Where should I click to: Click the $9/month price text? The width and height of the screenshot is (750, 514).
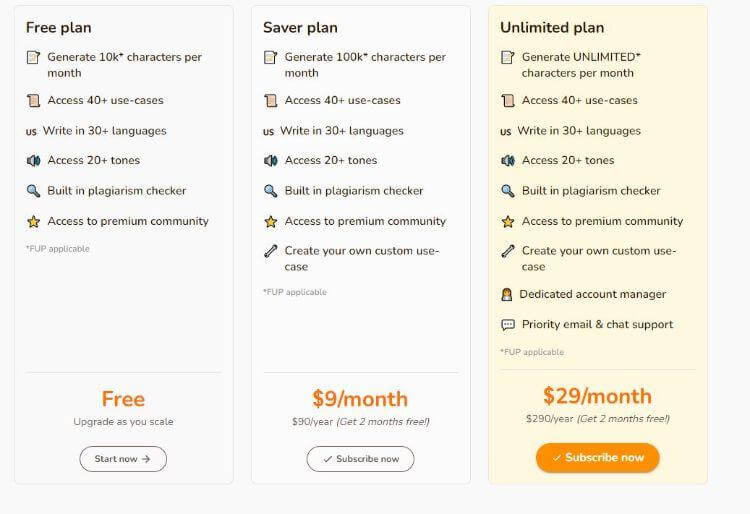[360, 398]
